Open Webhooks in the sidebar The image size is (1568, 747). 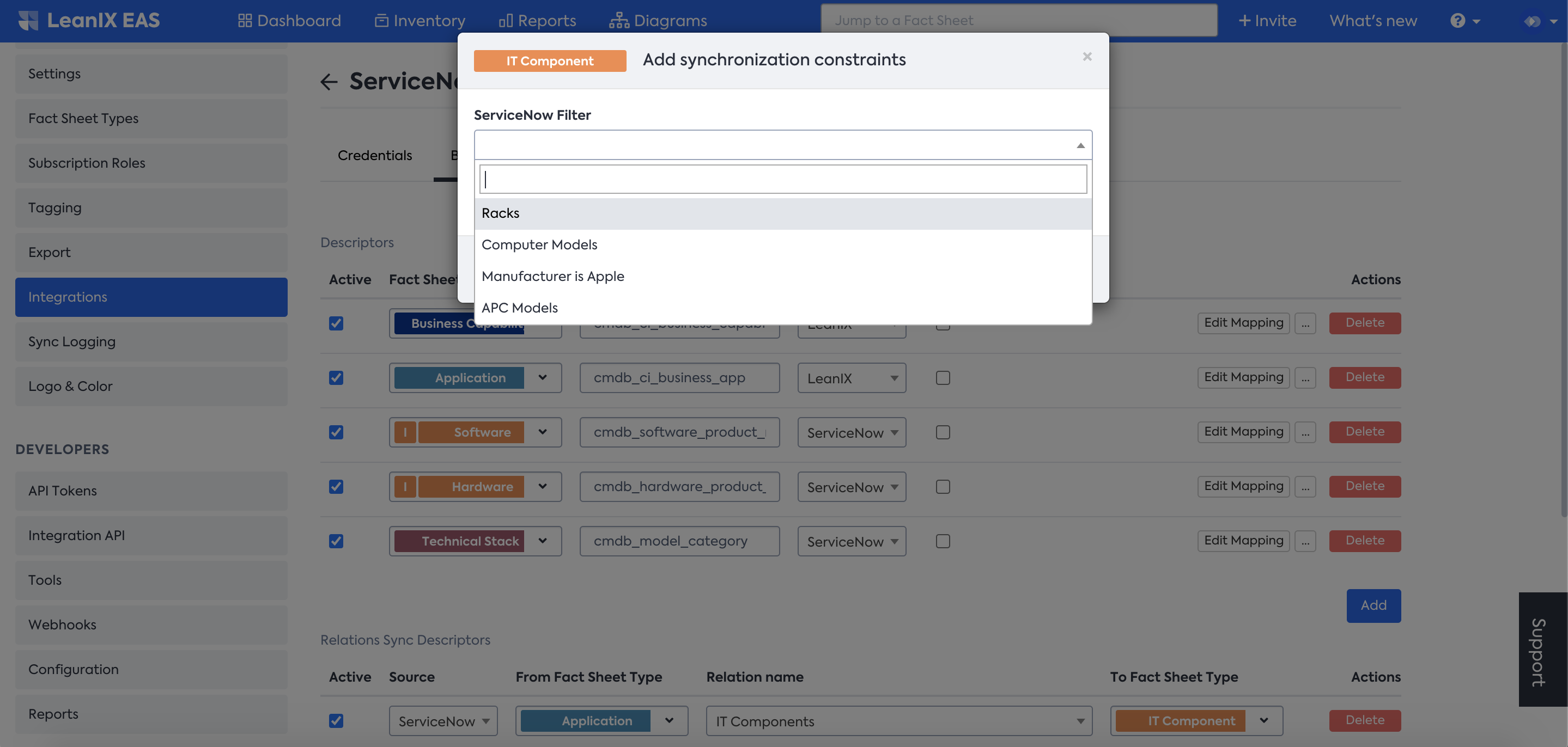151,624
